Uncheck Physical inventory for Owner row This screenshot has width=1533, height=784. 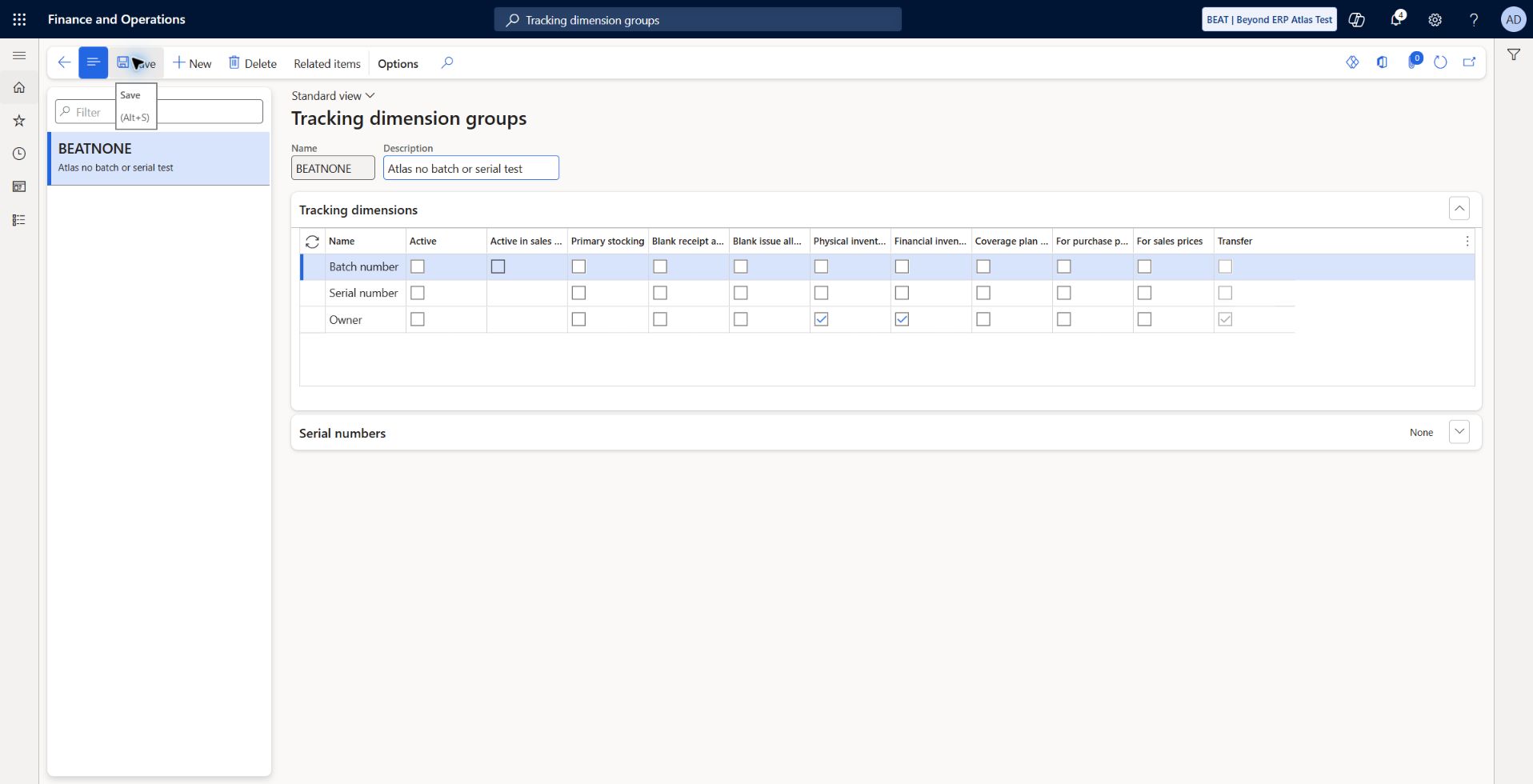pyautogui.click(x=821, y=319)
